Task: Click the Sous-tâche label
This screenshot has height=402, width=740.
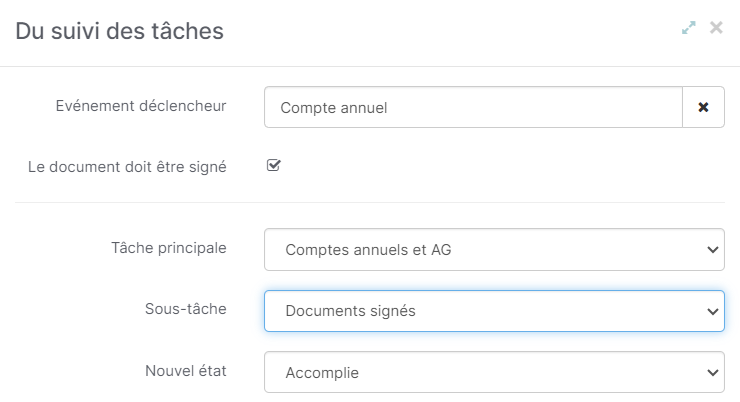Action: coord(185,309)
